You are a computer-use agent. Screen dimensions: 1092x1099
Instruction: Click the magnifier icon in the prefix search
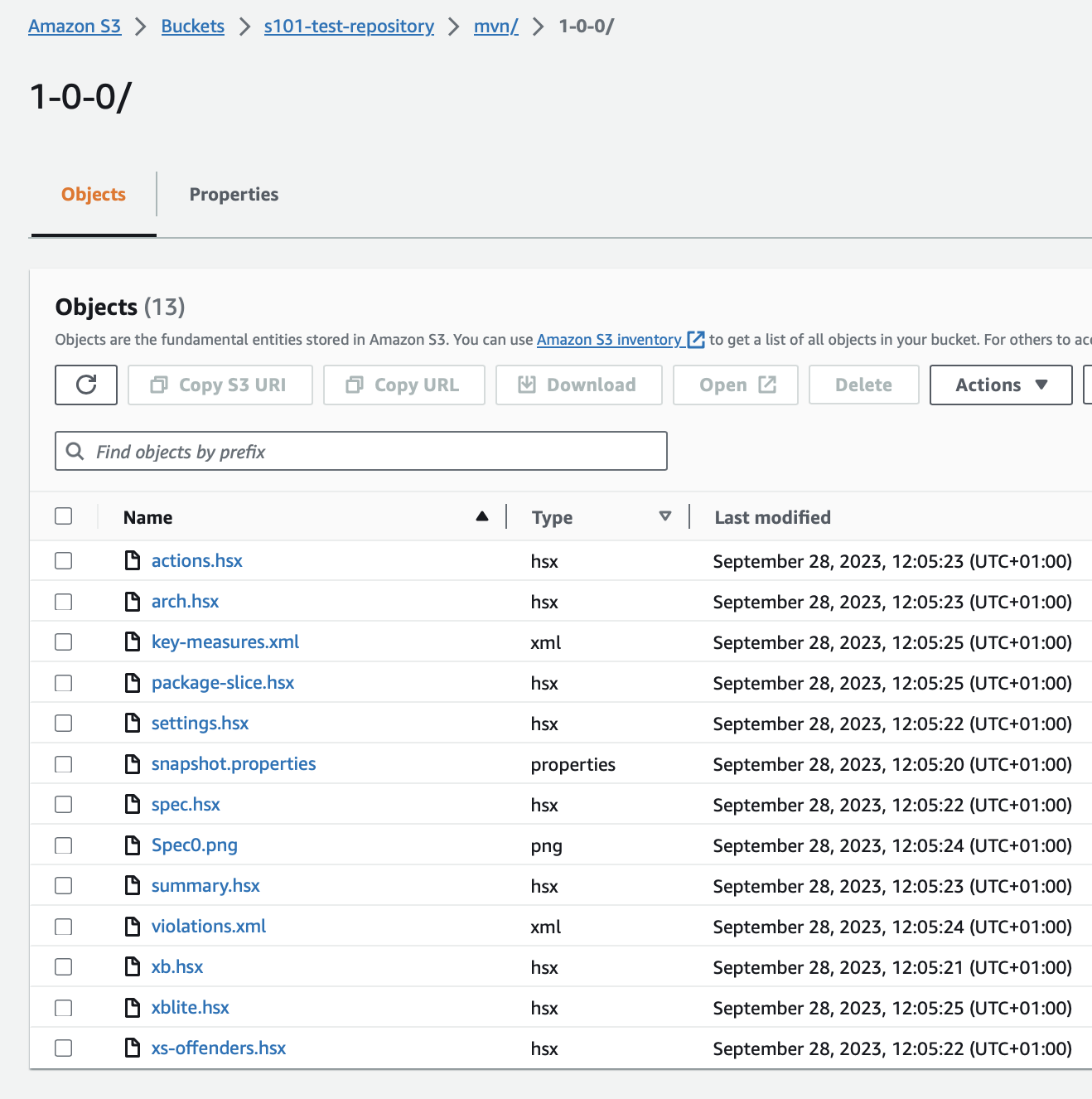click(75, 451)
